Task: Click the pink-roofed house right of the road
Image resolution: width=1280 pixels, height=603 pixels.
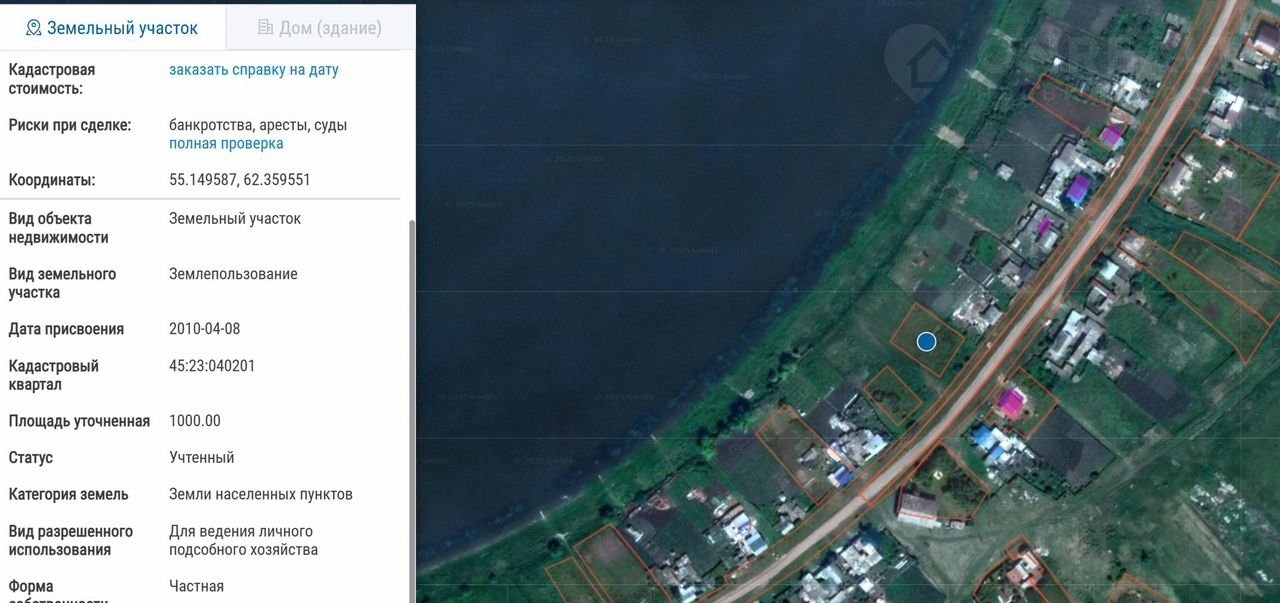Action: pos(1011,404)
